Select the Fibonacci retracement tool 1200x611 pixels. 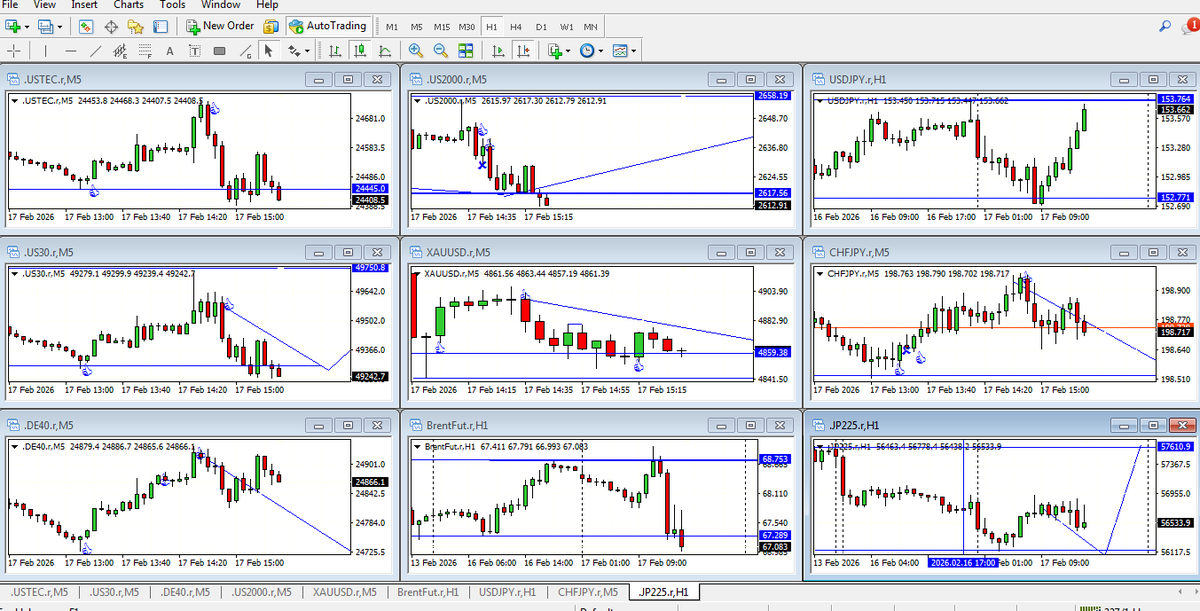(x=145, y=51)
